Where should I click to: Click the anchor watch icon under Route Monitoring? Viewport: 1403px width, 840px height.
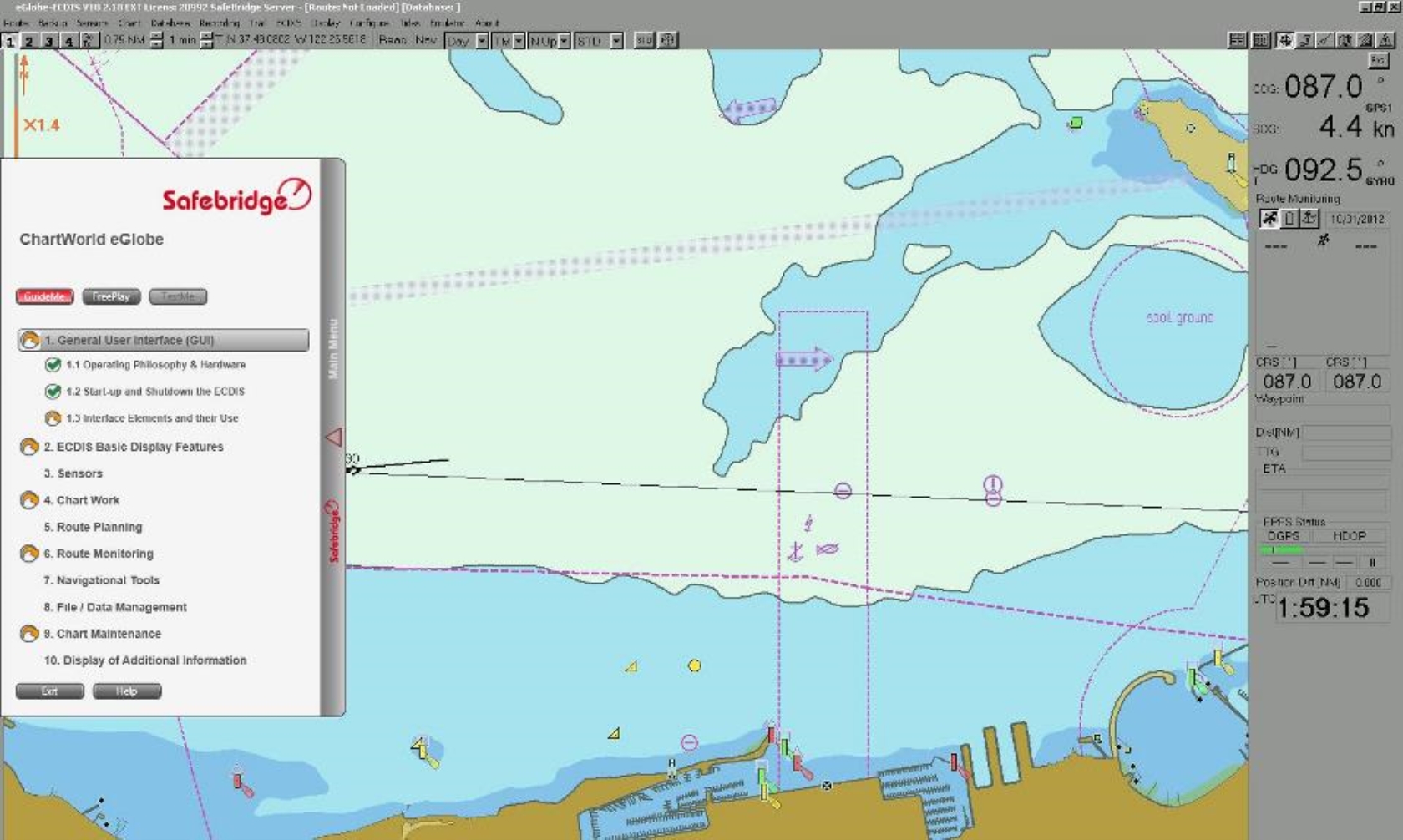pyautogui.click(x=1309, y=217)
